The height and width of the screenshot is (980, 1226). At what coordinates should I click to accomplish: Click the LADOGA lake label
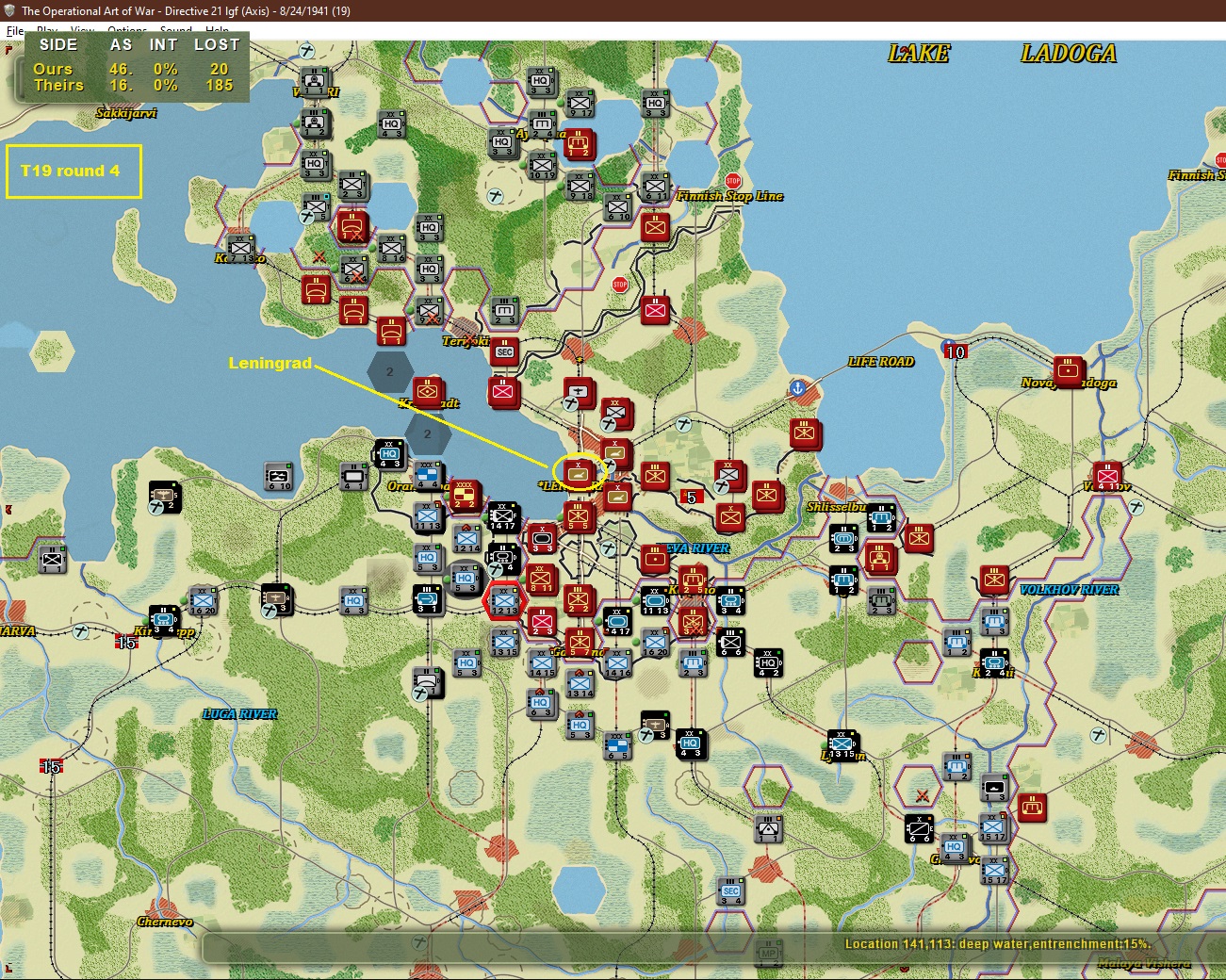1069,54
